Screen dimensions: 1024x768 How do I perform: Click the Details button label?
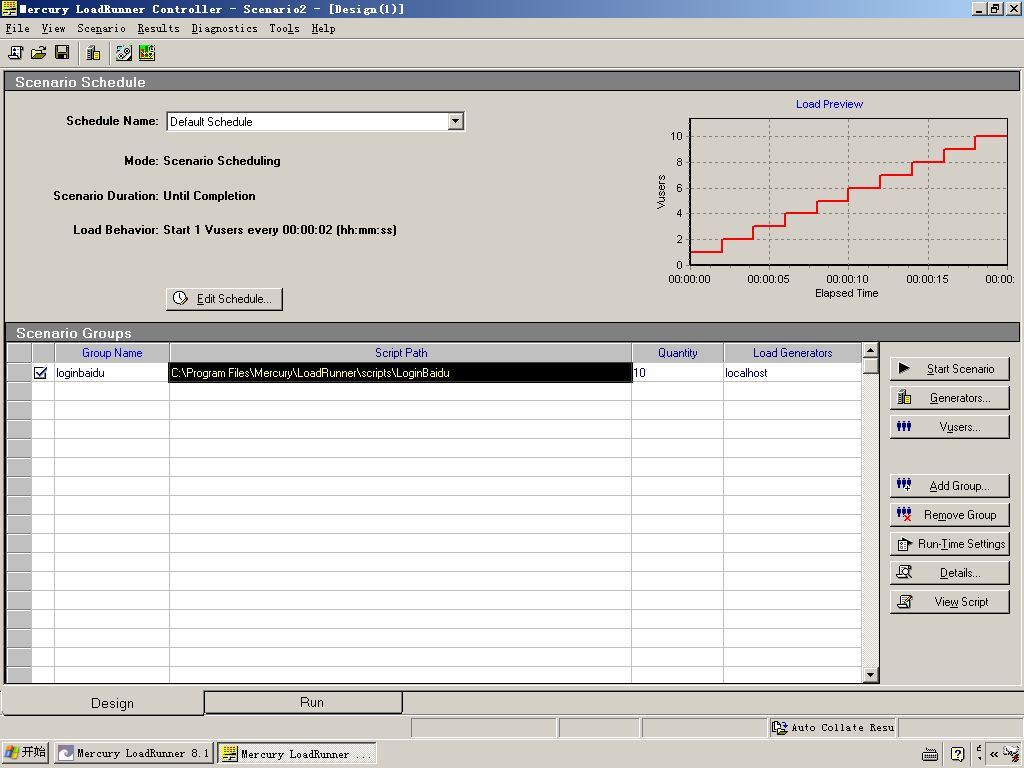coord(960,573)
